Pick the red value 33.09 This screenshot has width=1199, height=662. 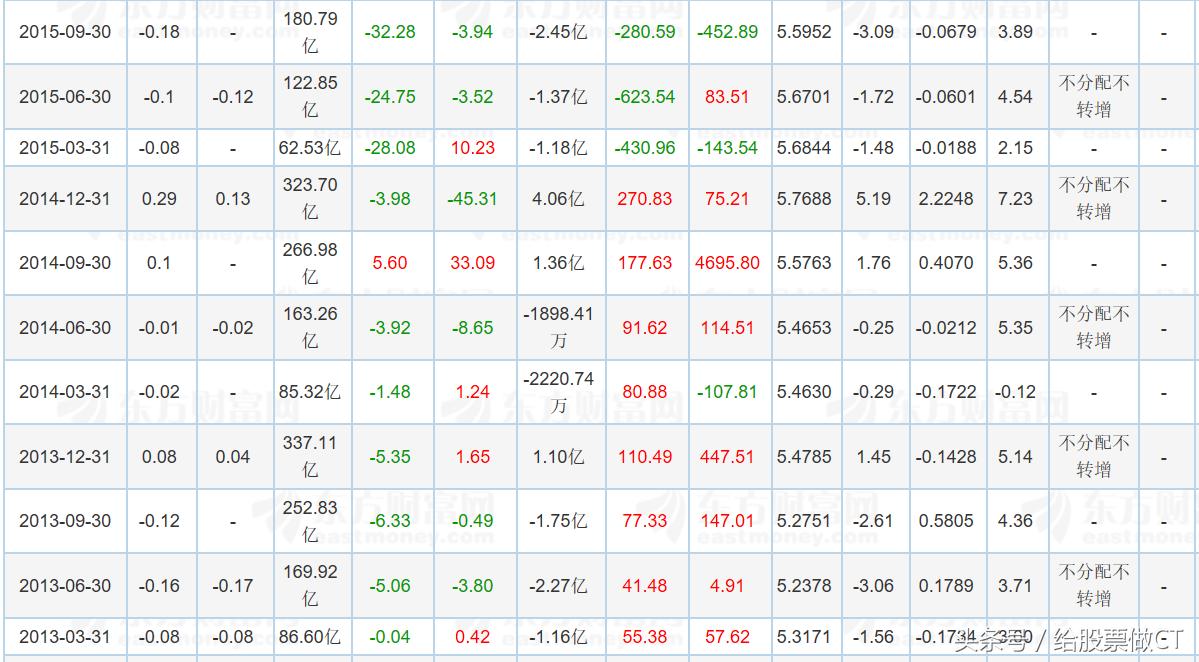473,263
